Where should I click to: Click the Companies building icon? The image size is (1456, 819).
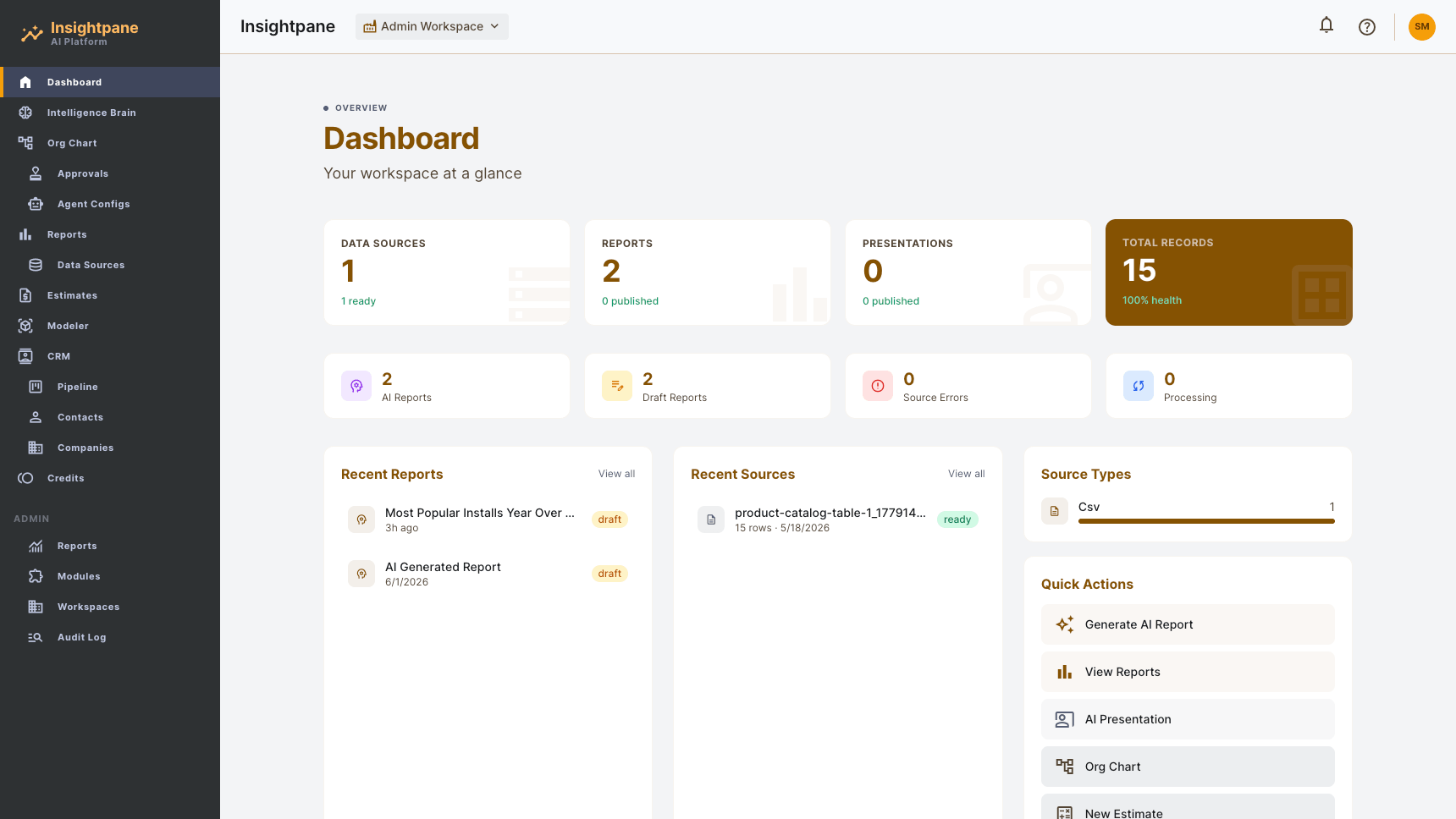click(x=36, y=448)
